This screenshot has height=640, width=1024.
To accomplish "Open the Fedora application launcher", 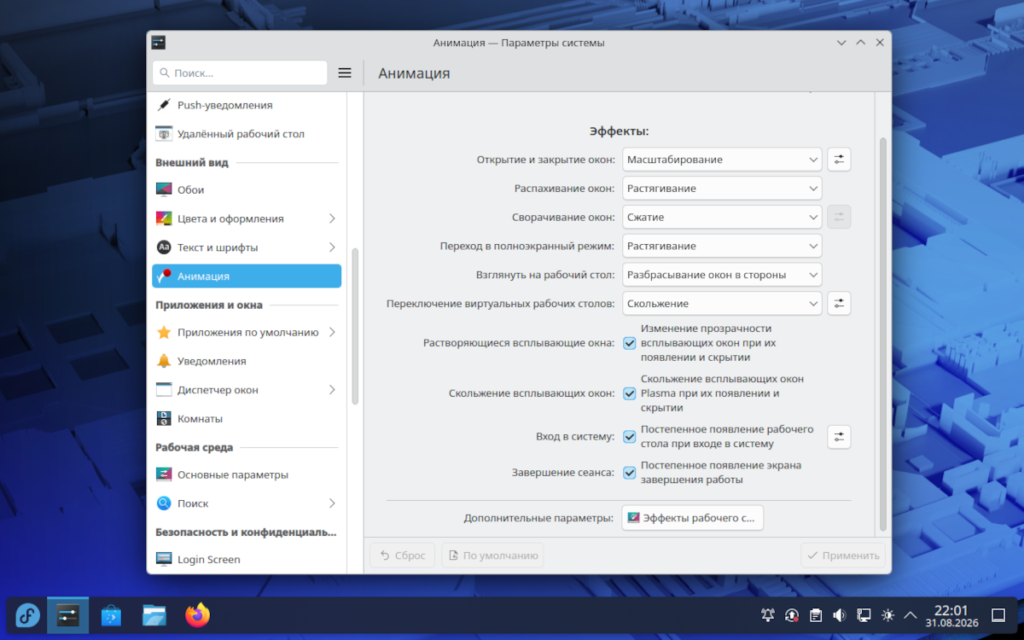I will pos(27,615).
